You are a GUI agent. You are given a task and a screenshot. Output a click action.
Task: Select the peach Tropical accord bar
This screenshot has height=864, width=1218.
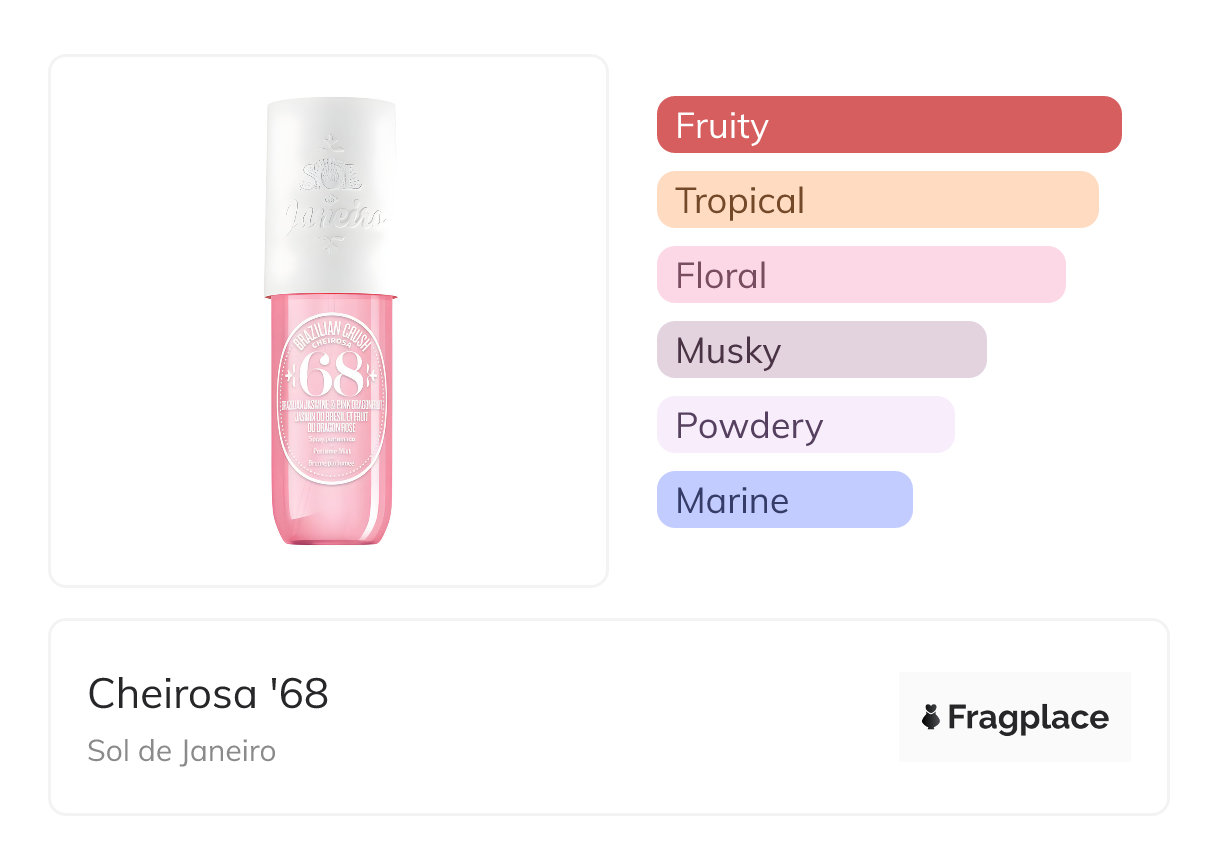877,200
